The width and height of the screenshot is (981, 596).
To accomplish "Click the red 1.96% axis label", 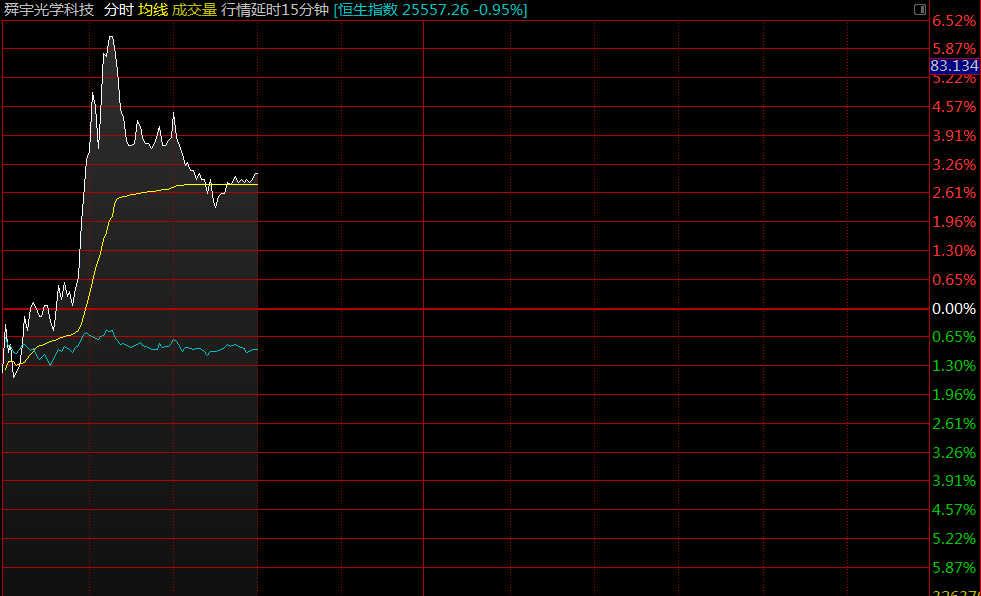I will pyautogui.click(x=953, y=222).
